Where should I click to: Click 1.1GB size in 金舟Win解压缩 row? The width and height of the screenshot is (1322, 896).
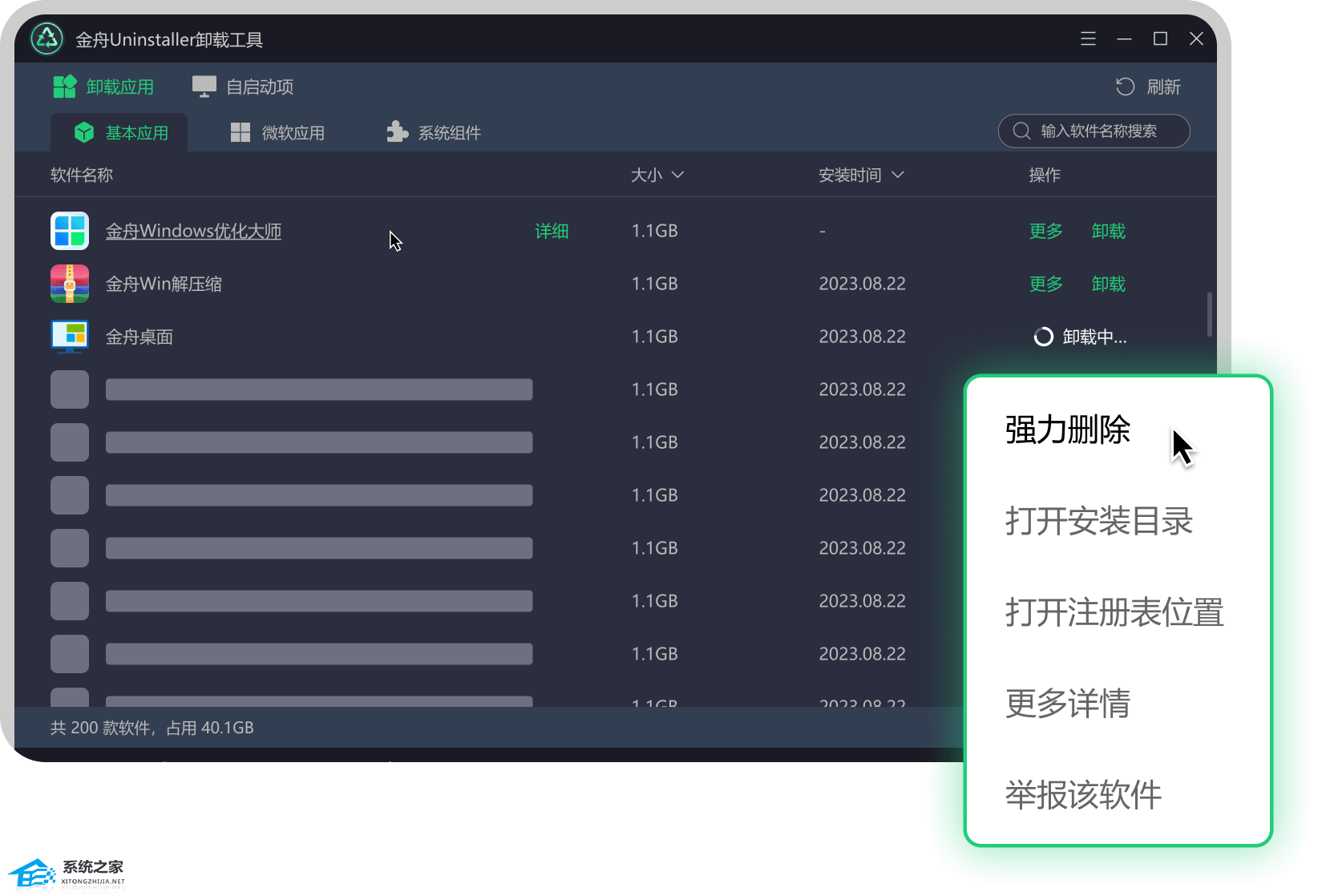(655, 284)
